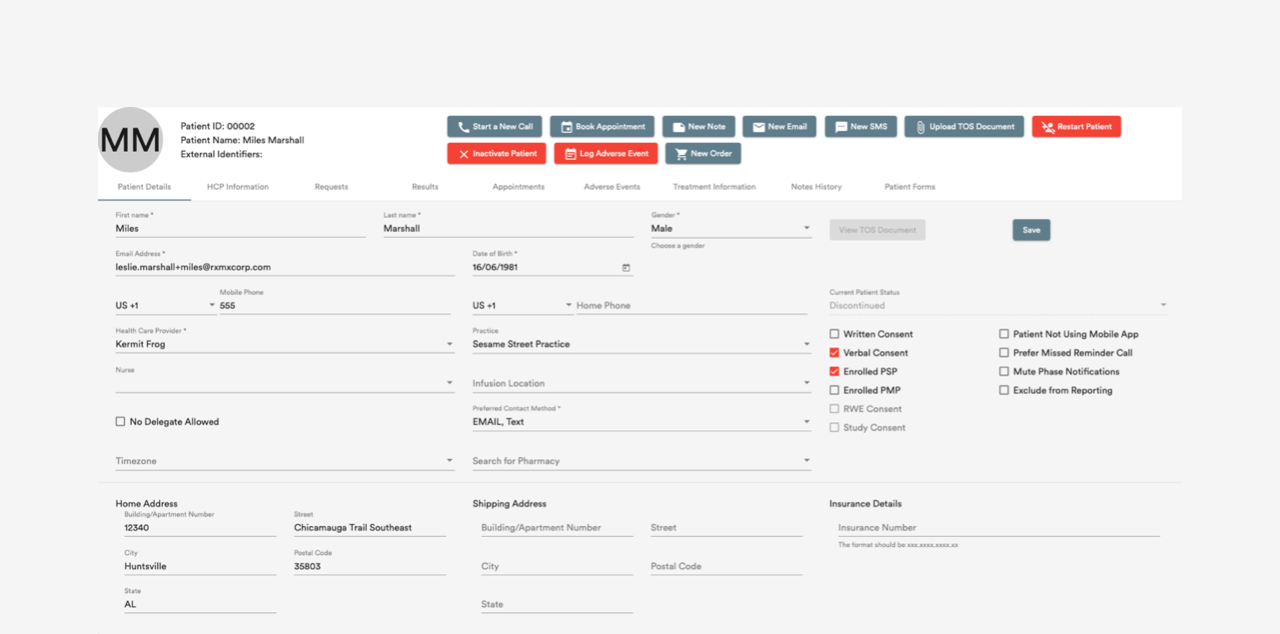This screenshot has width=1280, height=634.
Task: Click the calendar icon on Book Appointment
Action: click(x=566, y=127)
